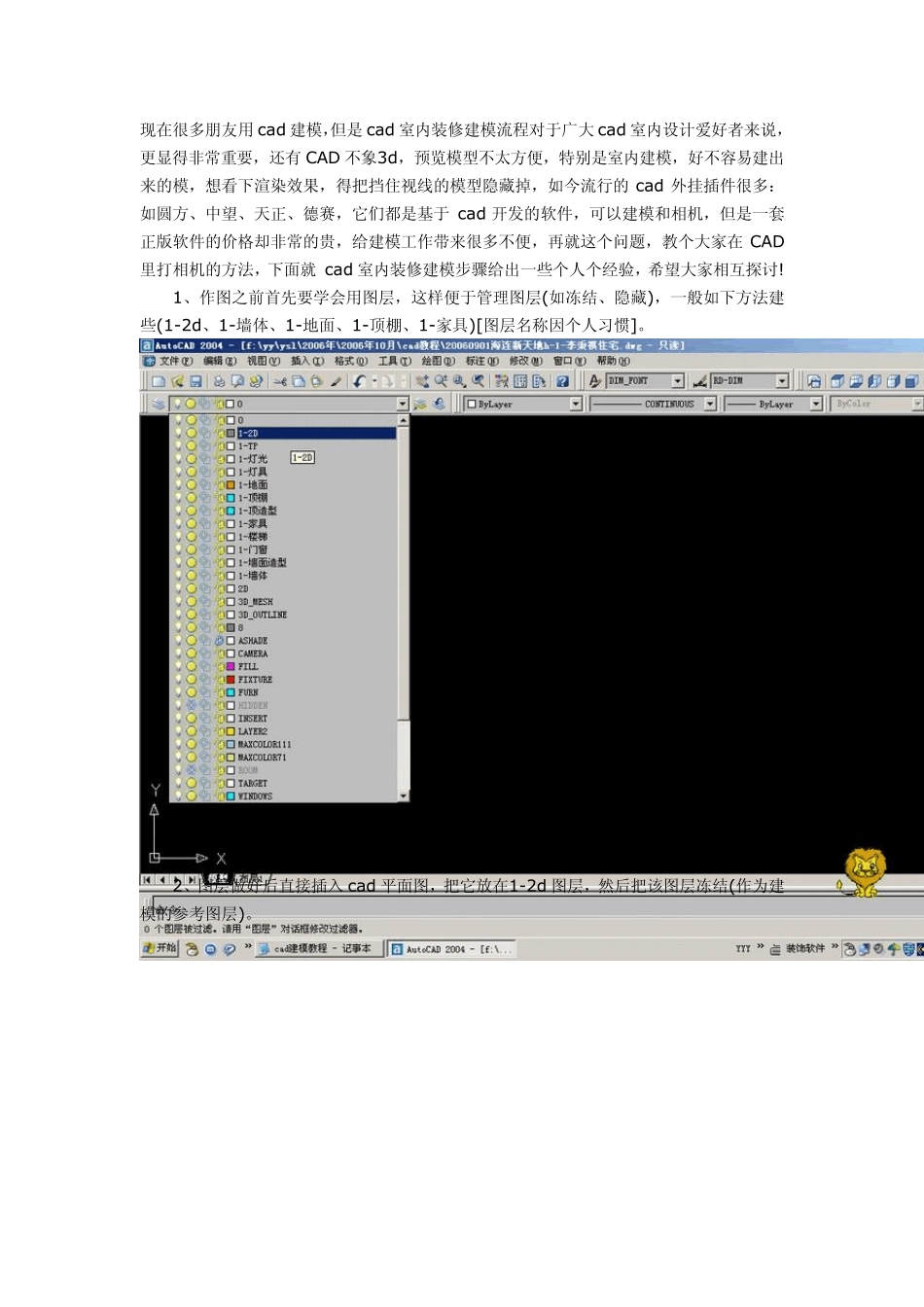Click the Dimension Style icon beside RD-DIM
The height and width of the screenshot is (1307, 924).
[x=699, y=381]
